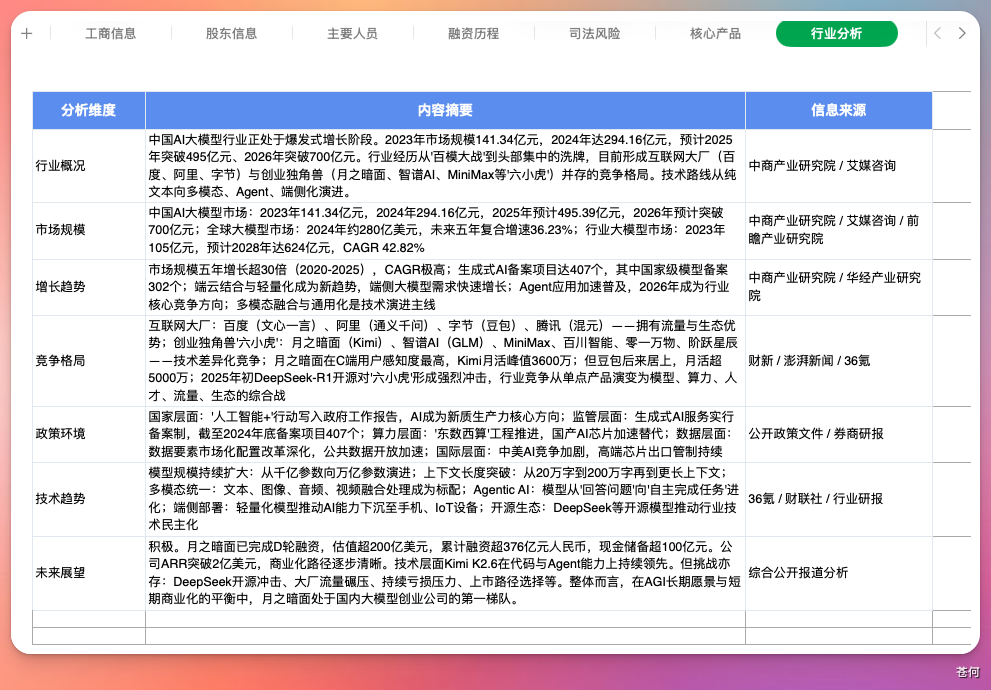991x690 pixels.
Task: Select source cell '中商产业研究院 / 艾媒咨询'
Action: click(839, 166)
